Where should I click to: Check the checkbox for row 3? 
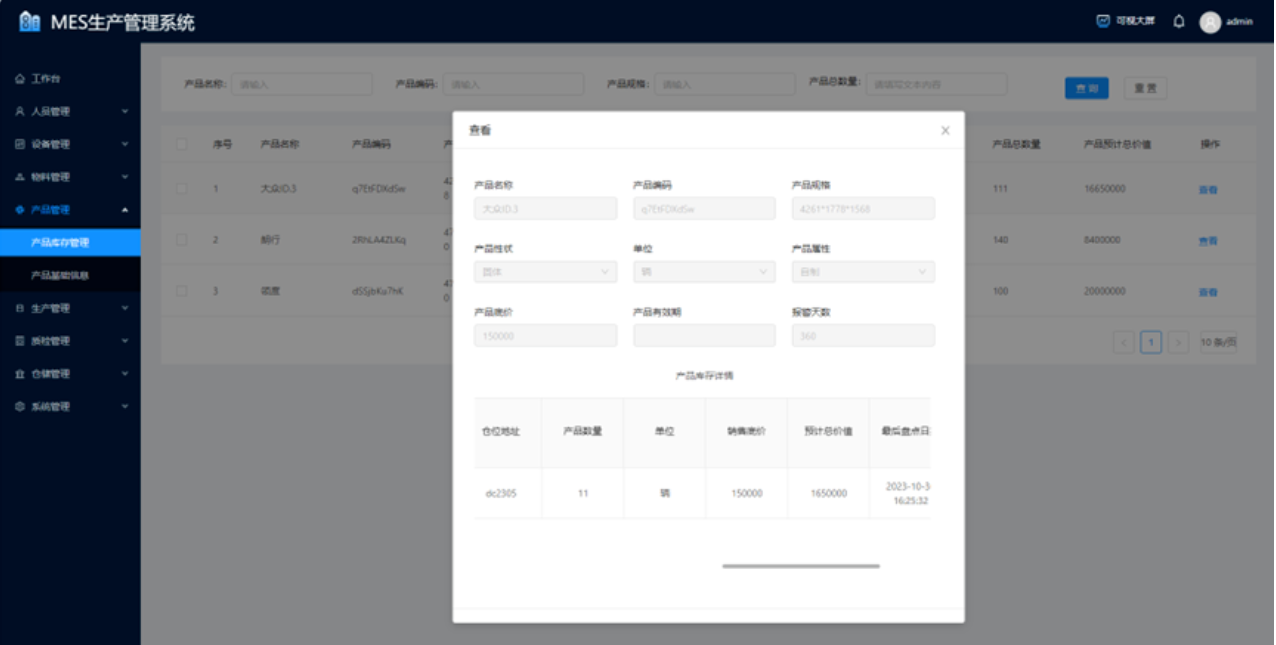[182, 291]
